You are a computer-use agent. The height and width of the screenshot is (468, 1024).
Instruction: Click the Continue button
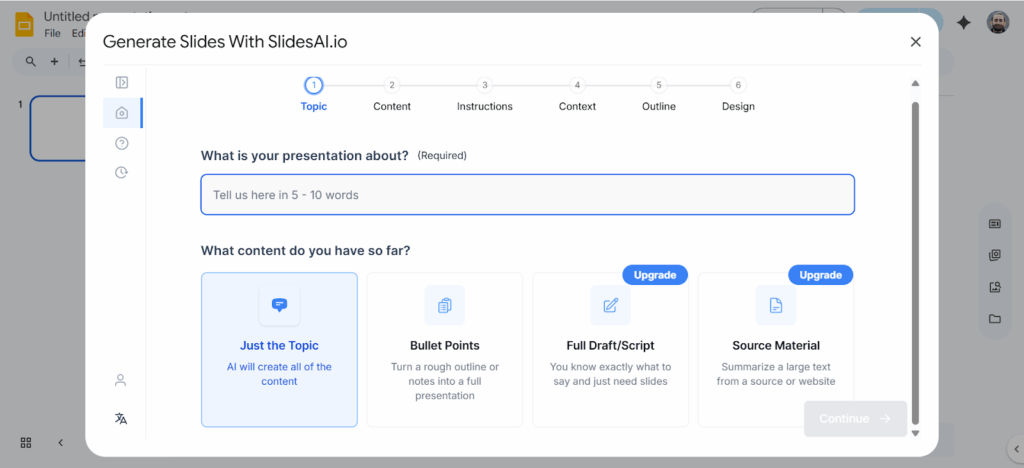pos(855,419)
